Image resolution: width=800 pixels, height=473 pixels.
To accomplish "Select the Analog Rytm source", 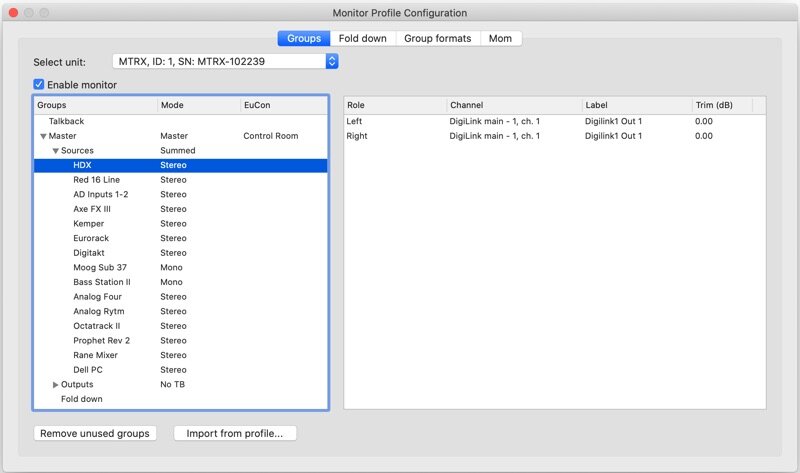I will (x=181, y=311).
